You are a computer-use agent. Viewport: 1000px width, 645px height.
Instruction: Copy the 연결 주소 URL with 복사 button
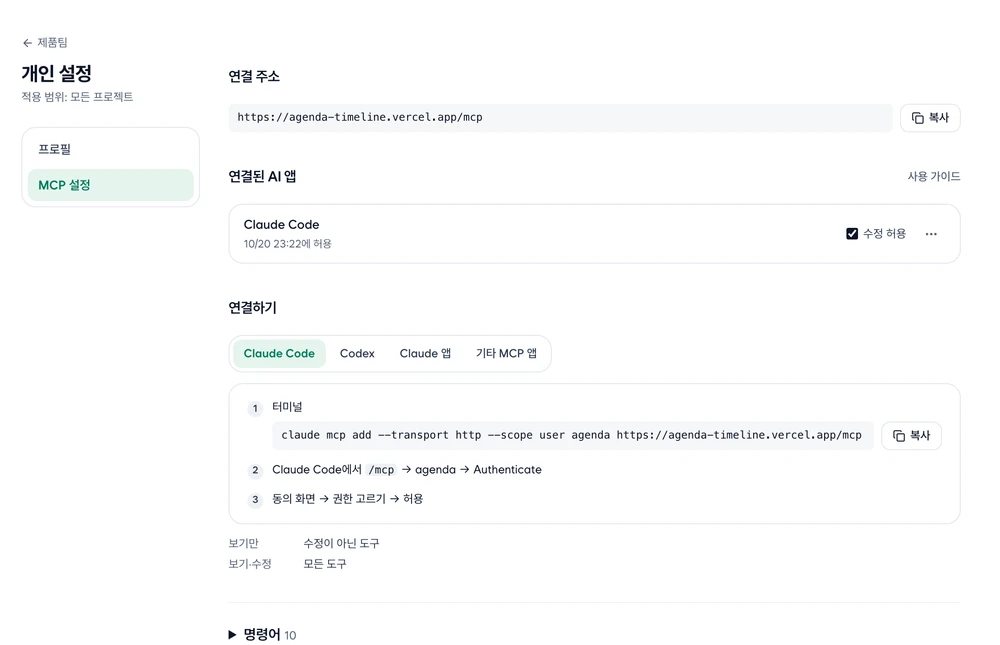pyautogui.click(x=930, y=118)
